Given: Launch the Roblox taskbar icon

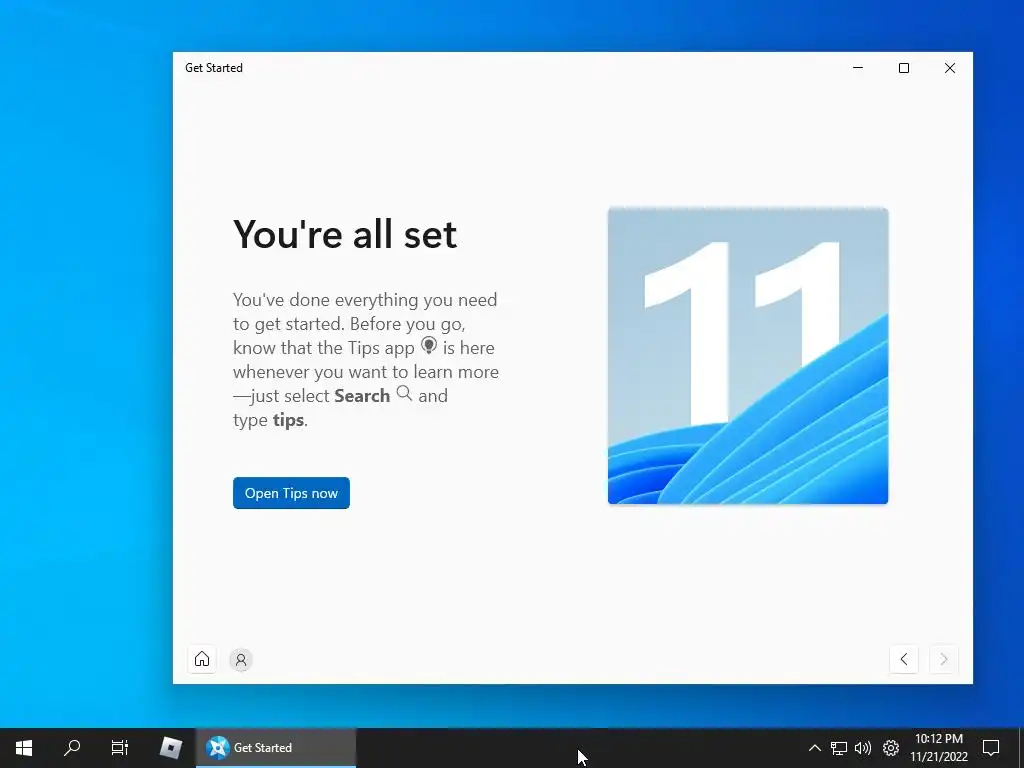Looking at the screenshot, I should click(x=170, y=748).
